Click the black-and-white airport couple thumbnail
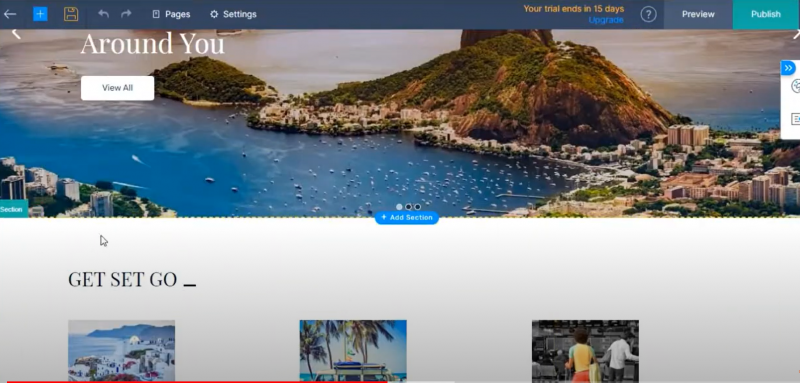The height and width of the screenshot is (383, 800). coord(585,350)
